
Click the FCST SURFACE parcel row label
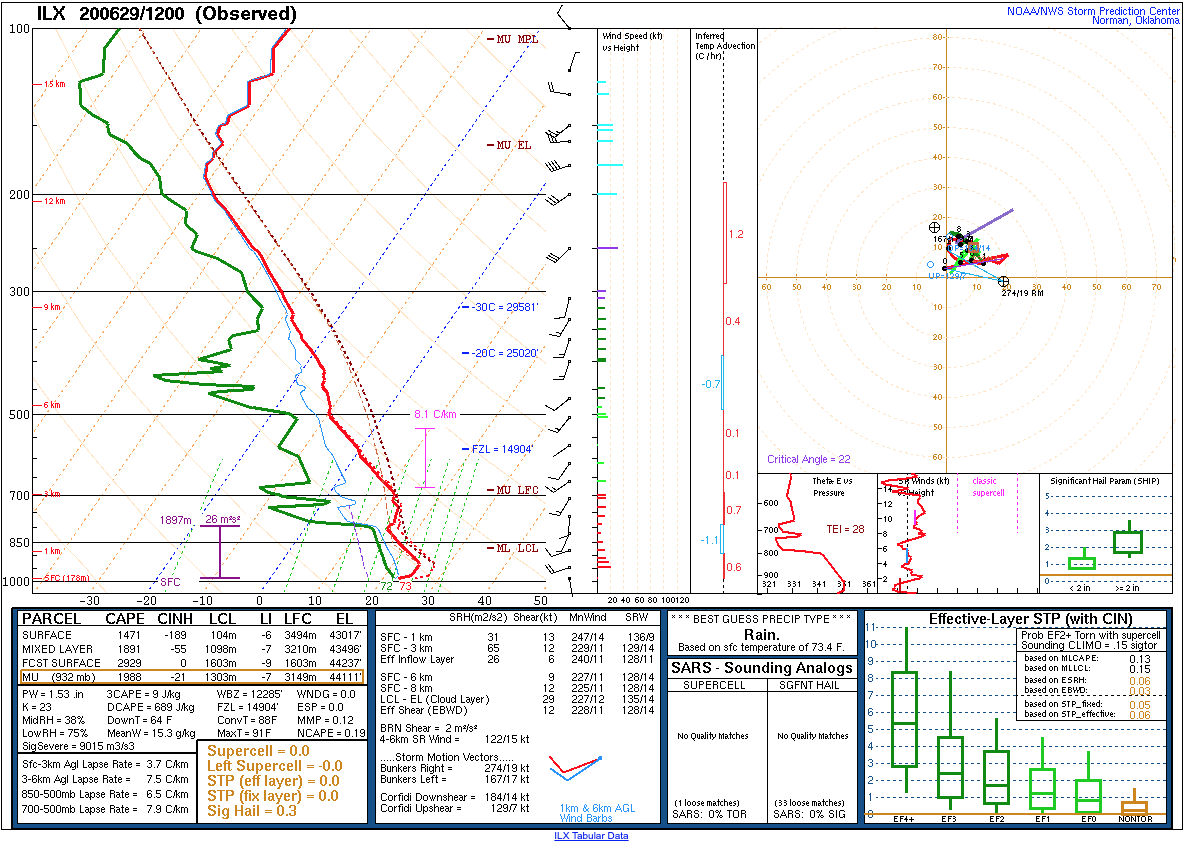tap(61, 663)
